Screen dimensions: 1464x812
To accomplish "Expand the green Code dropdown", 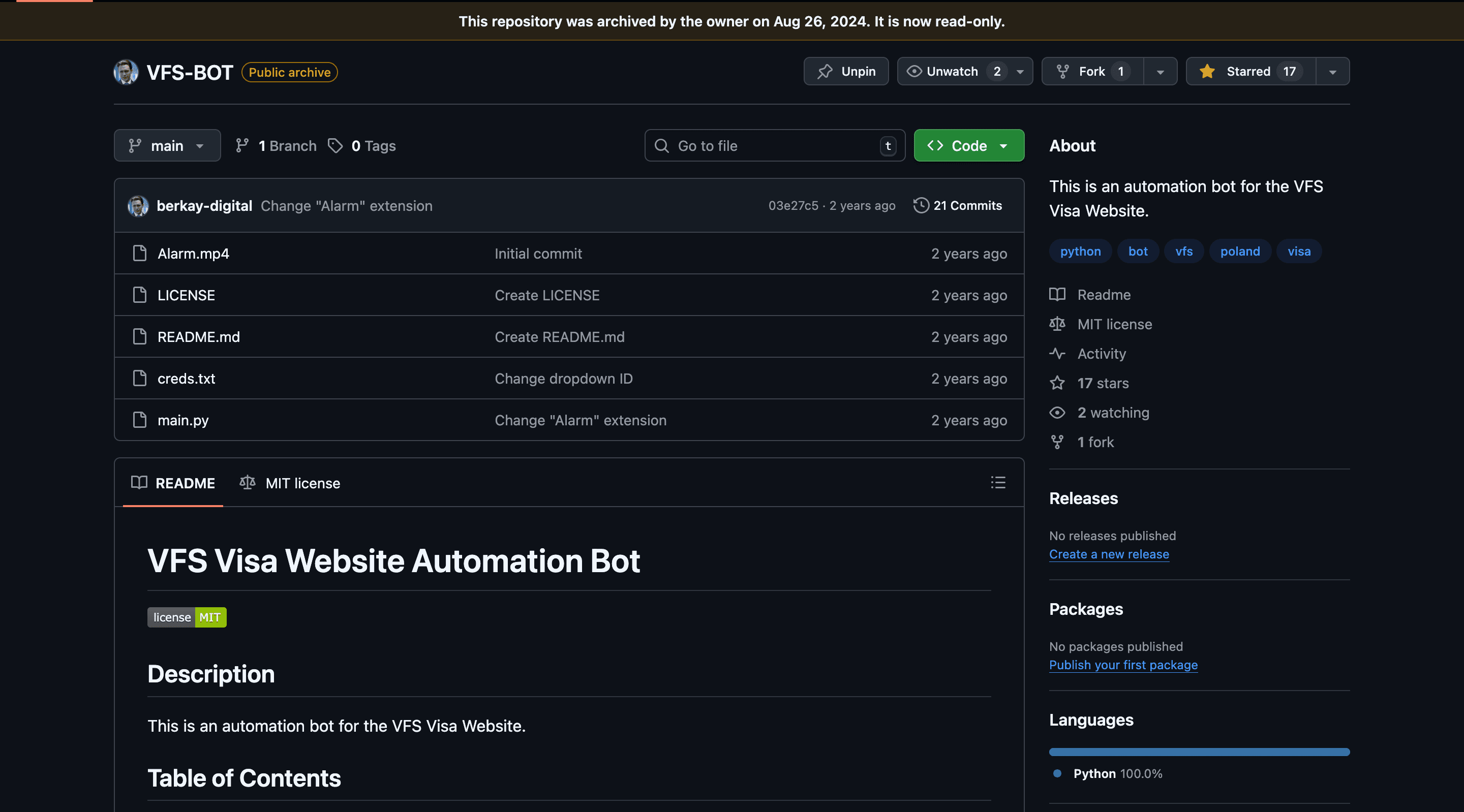I will 1003,145.
